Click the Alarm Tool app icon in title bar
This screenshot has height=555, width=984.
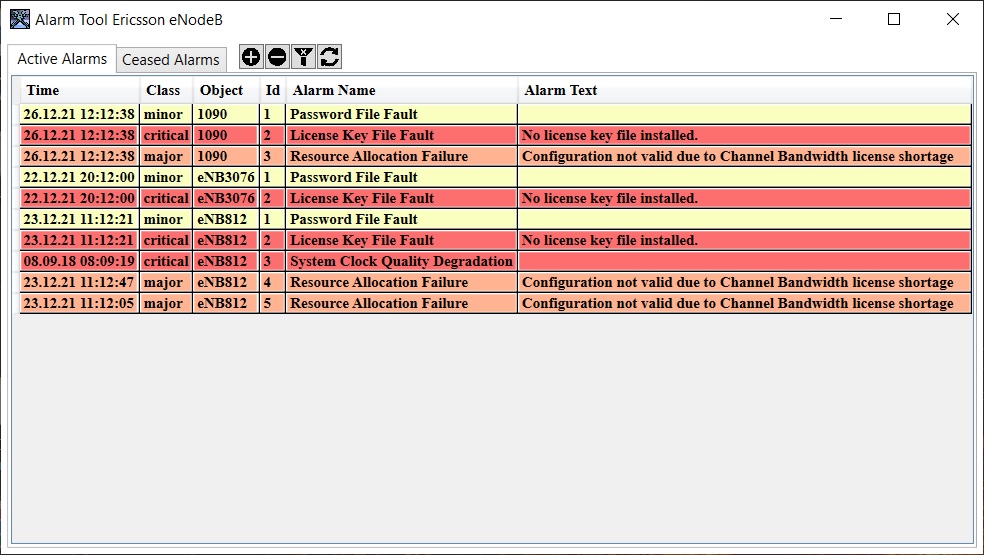[x=19, y=19]
